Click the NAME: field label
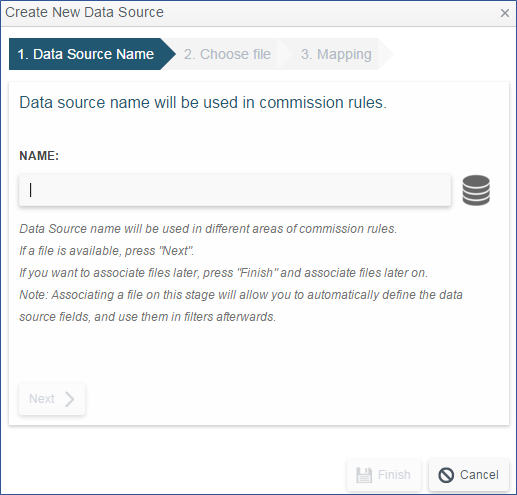 tap(39, 156)
